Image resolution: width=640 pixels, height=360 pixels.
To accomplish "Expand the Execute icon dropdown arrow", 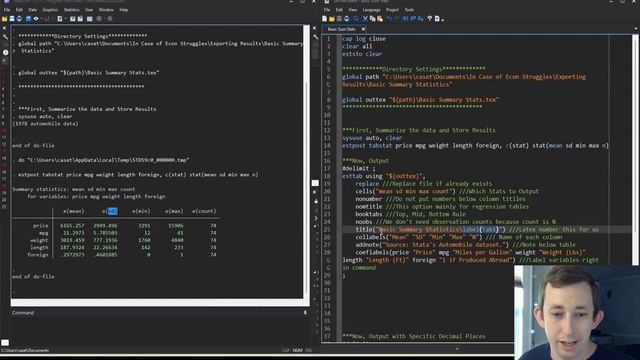I will [x=443, y=19].
